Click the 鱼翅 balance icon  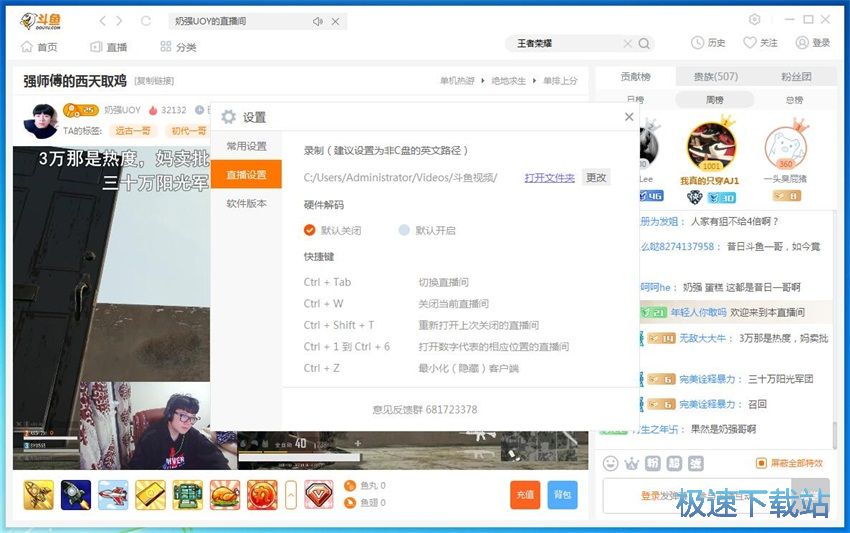[x=350, y=503]
